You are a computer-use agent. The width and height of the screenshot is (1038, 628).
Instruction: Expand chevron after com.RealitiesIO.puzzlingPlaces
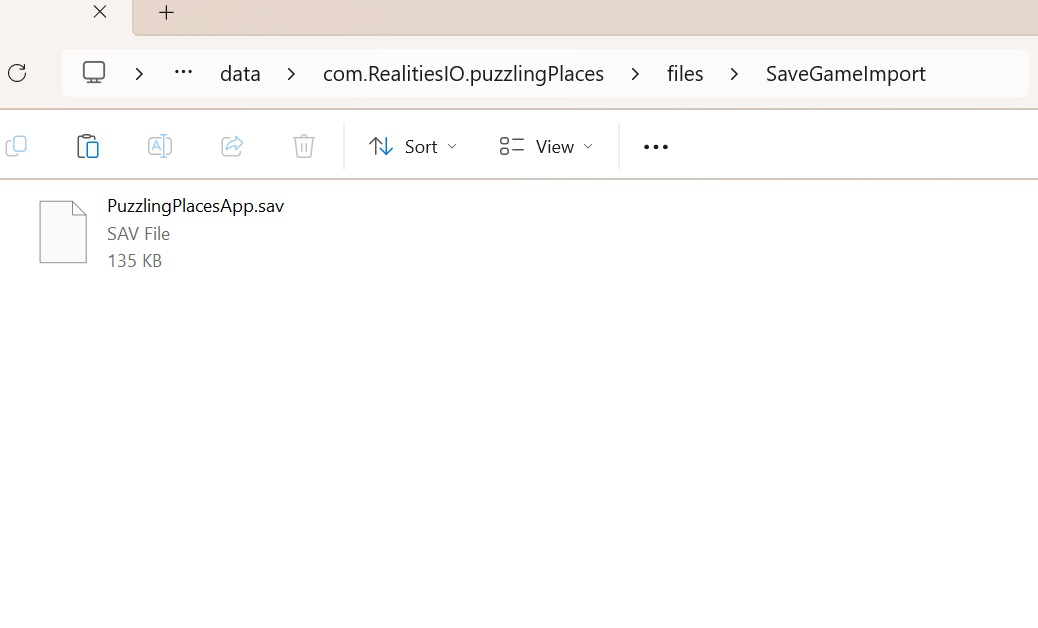pos(635,73)
